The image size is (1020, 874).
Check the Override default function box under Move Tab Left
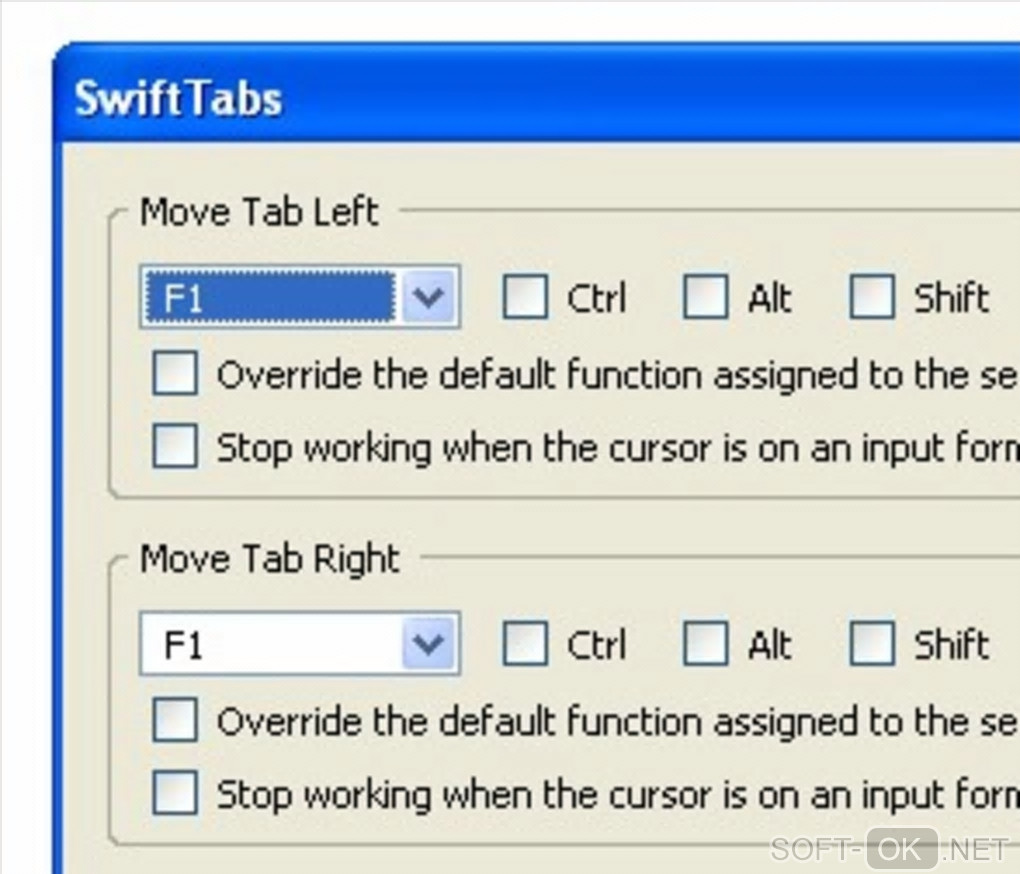[175, 375]
